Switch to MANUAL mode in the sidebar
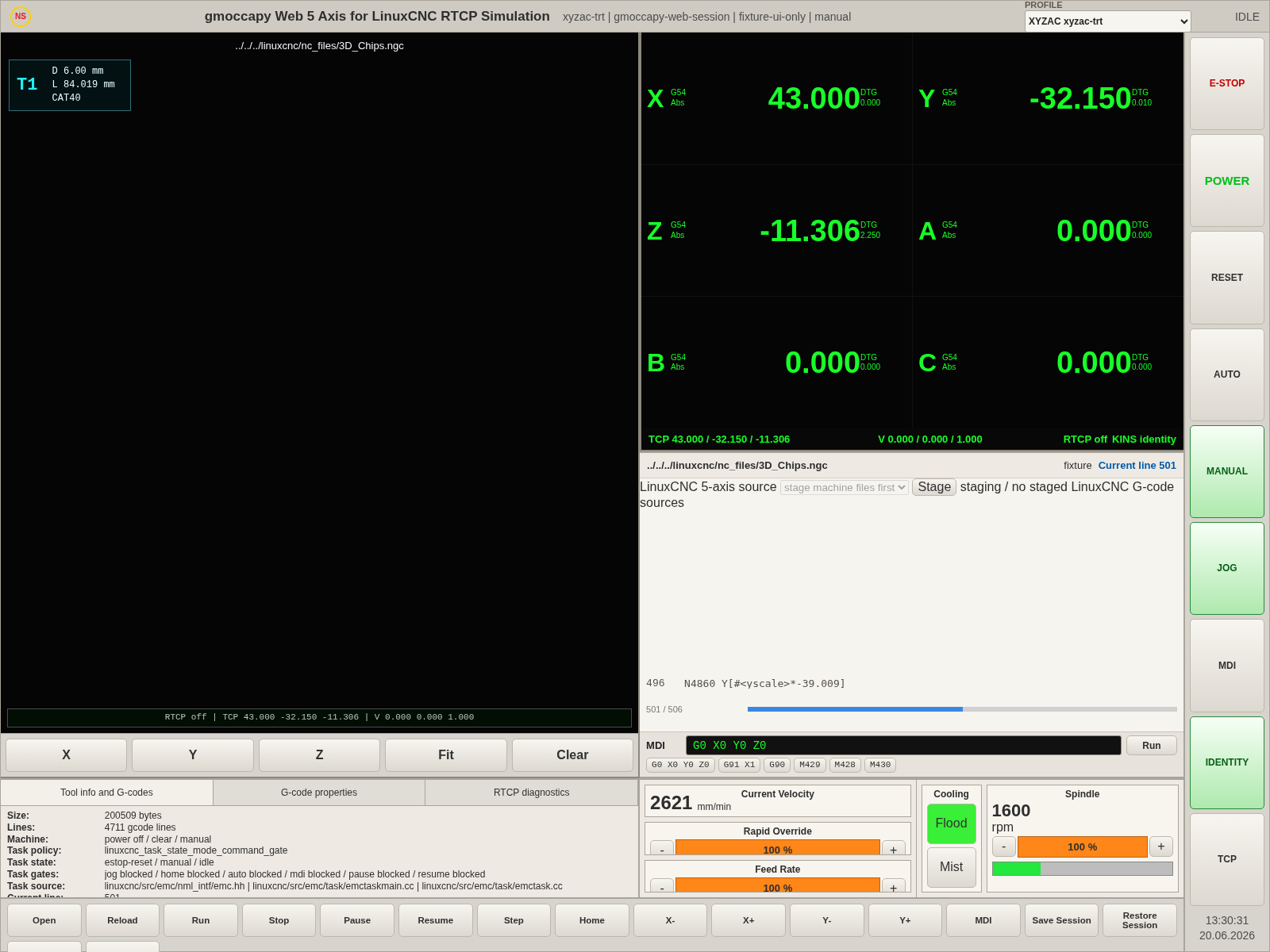Image resolution: width=1270 pixels, height=952 pixels. [x=1226, y=471]
